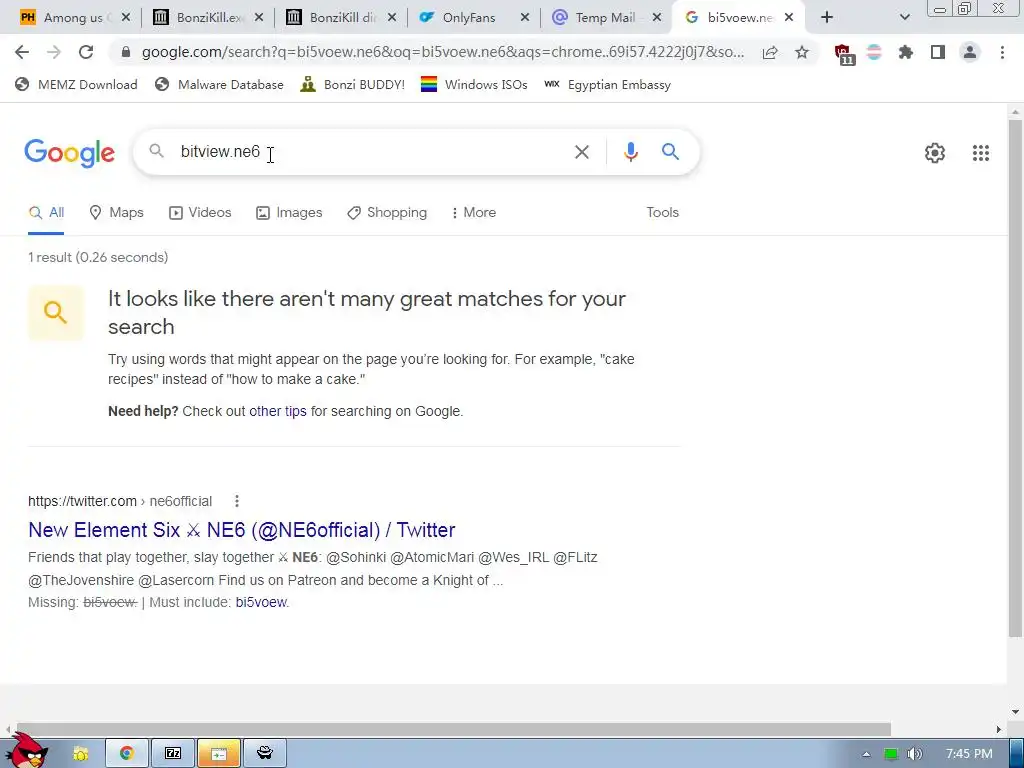
Task: Click the vertical page scrollbar
Action: click(x=1015, y=379)
